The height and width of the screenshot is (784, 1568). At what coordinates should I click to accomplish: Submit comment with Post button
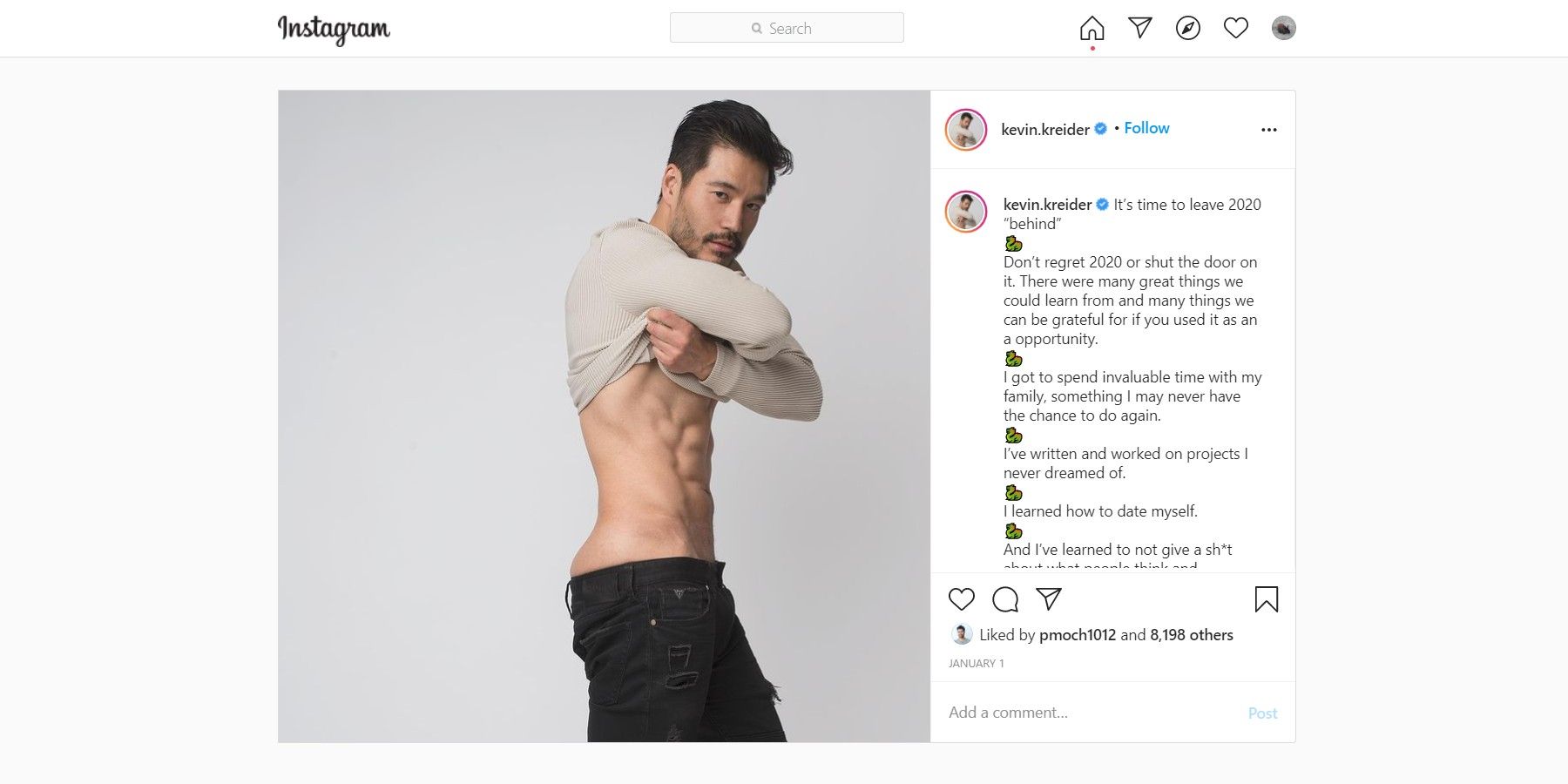1262,713
